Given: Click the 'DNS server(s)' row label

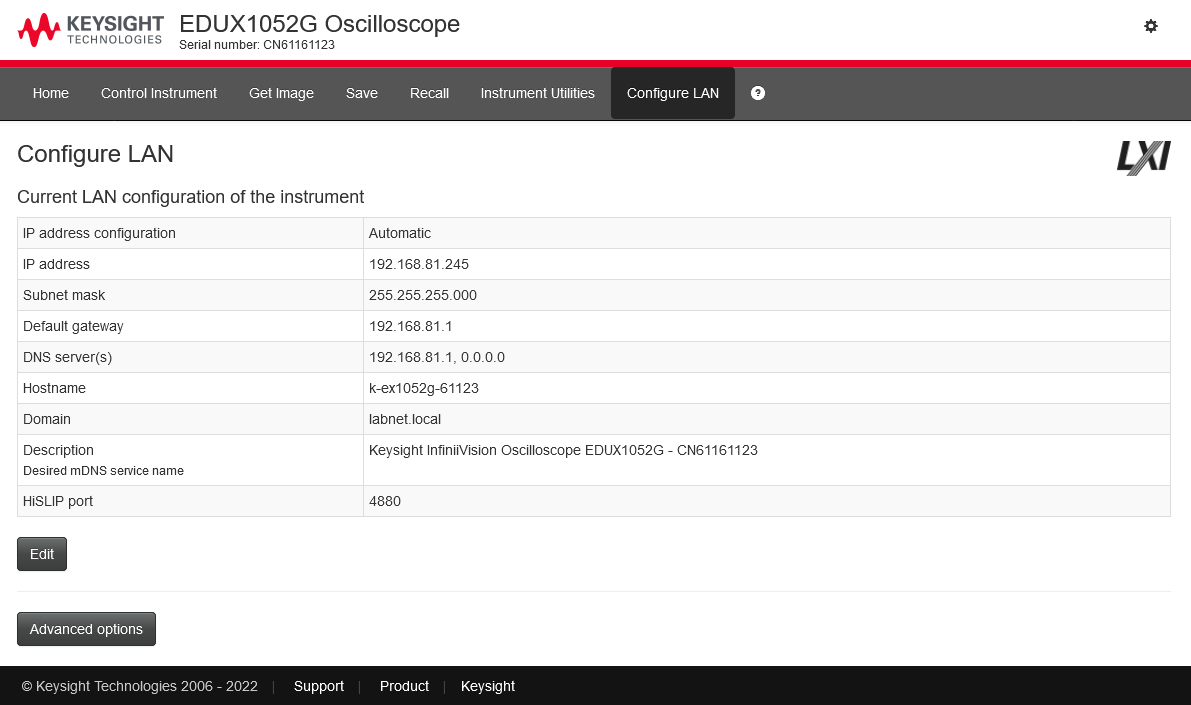Looking at the screenshot, I should pyautogui.click(x=68, y=358).
